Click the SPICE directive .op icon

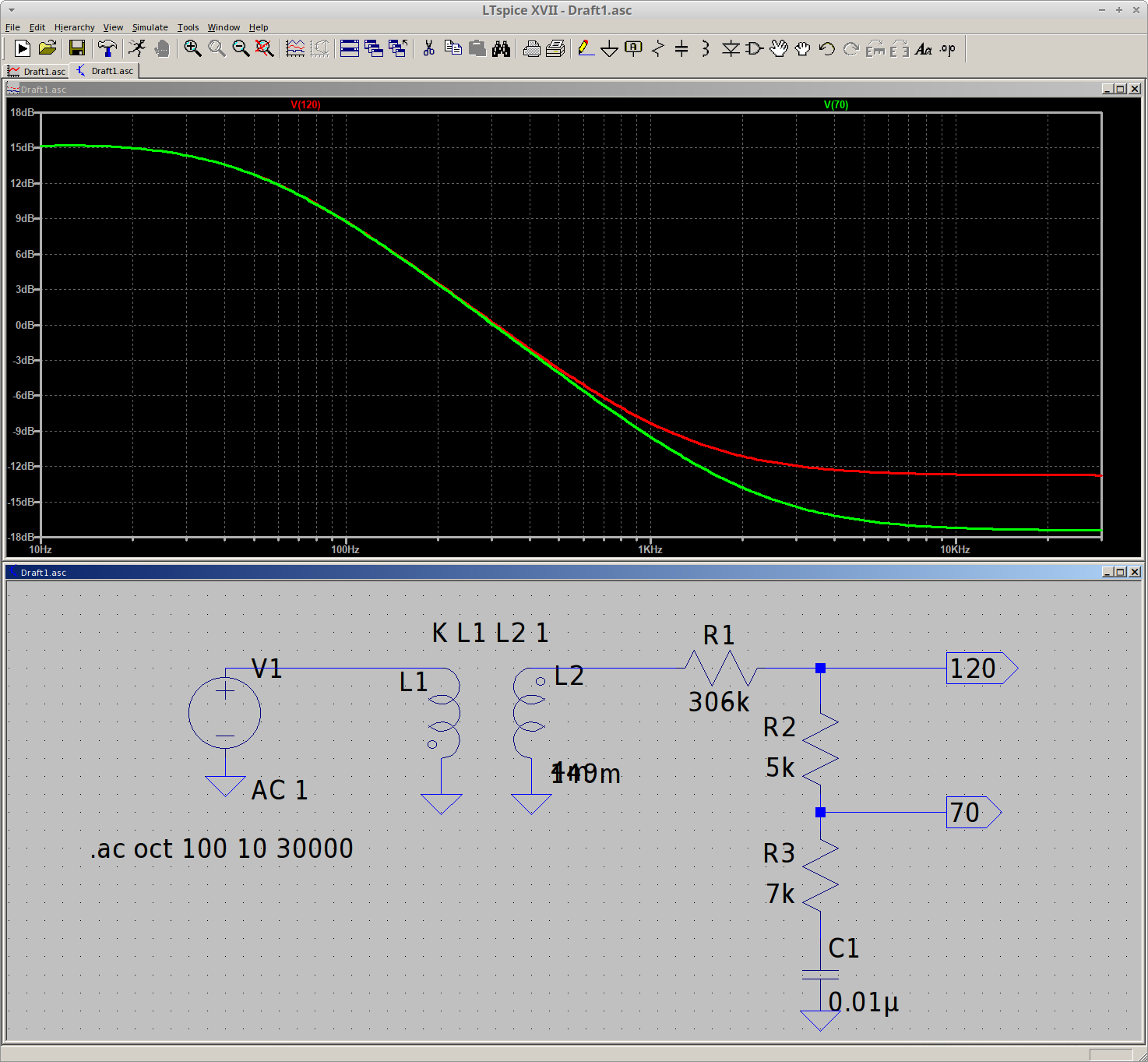[947, 48]
